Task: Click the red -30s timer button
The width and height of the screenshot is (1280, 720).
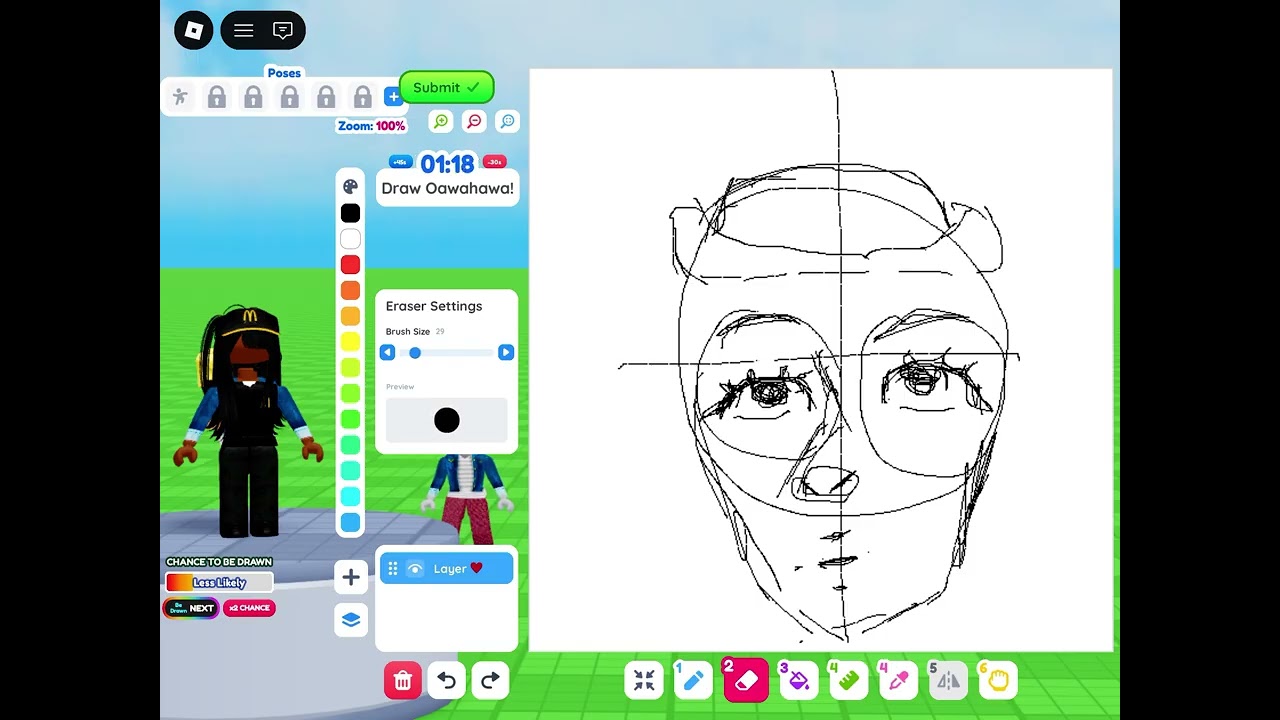Action: click(x=494, y=162)
